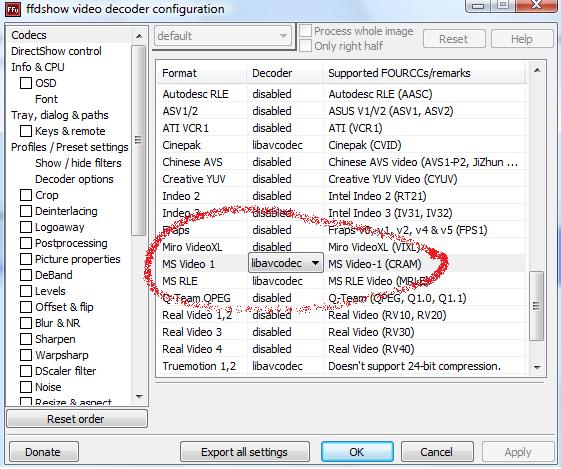Confirm with the OK button

(x=357, y=452)
